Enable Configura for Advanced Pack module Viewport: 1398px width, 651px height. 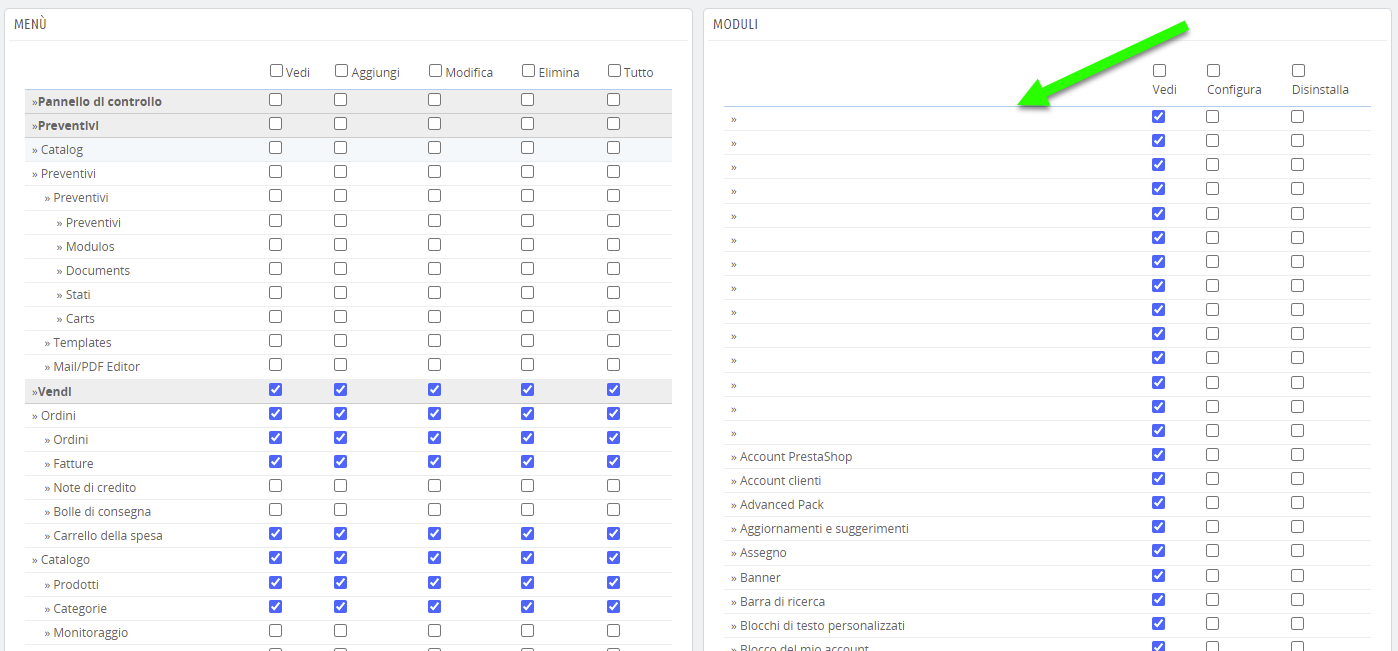[x=1213, y=503]
